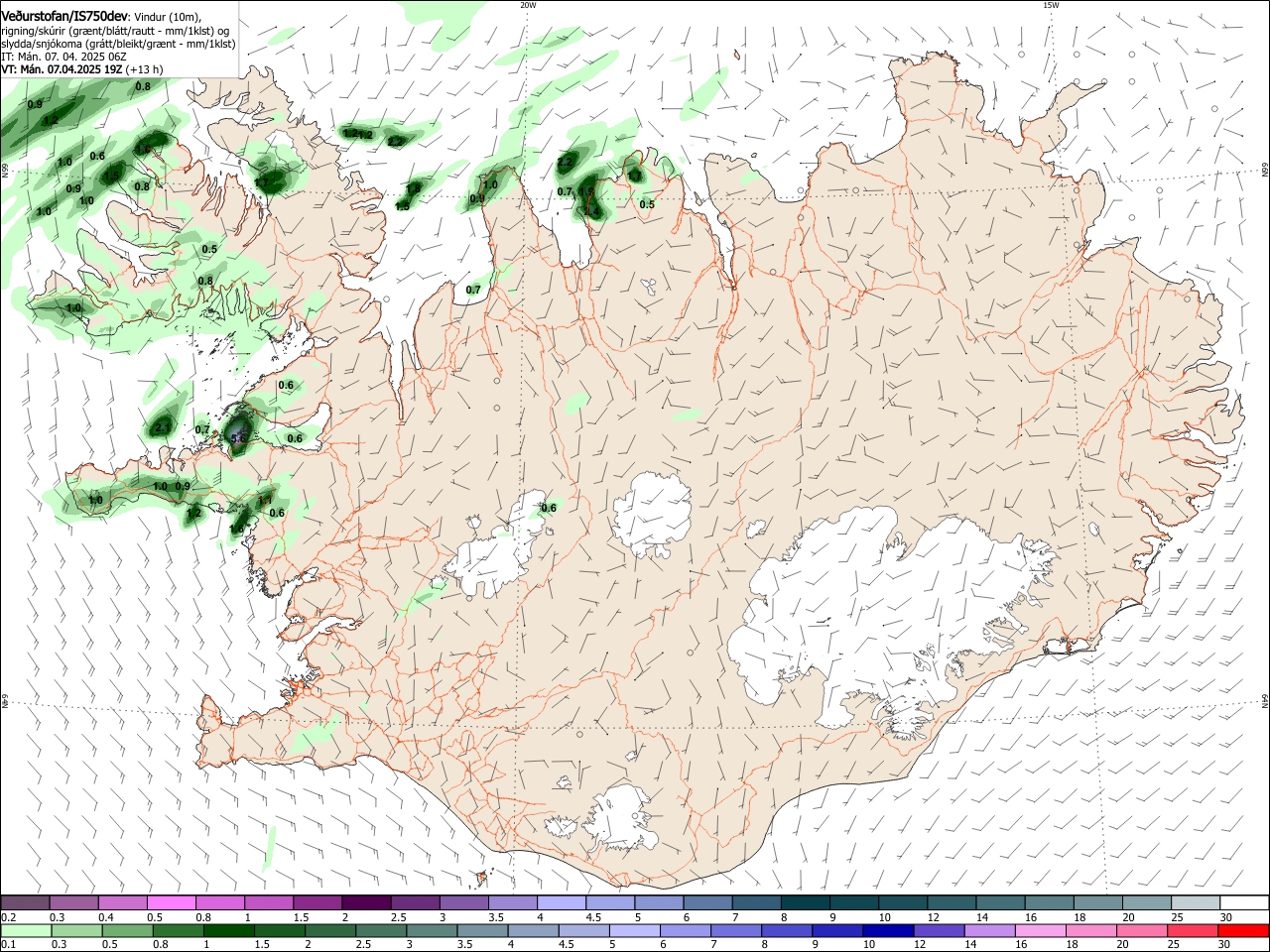Click the light pink swatch between 16 and 18 in the rain row
1270x952 pixels.
click(1039, 931)
